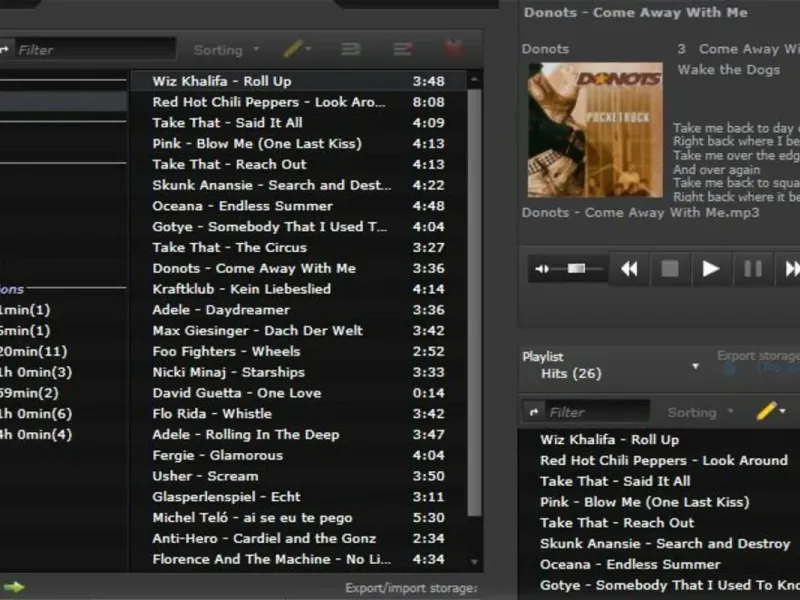Click the '20min(11)' duration entry in sidebar
The image size is (800, 600).
pos(33,352)
